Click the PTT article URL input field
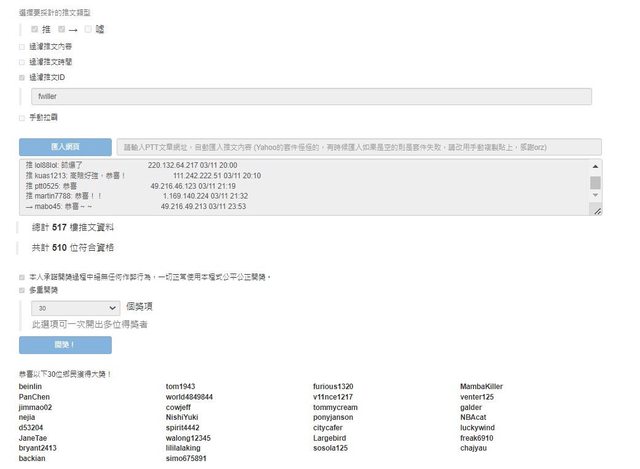Image resolution: width=640 pixels, height=469 pixels. click(358, 146)
